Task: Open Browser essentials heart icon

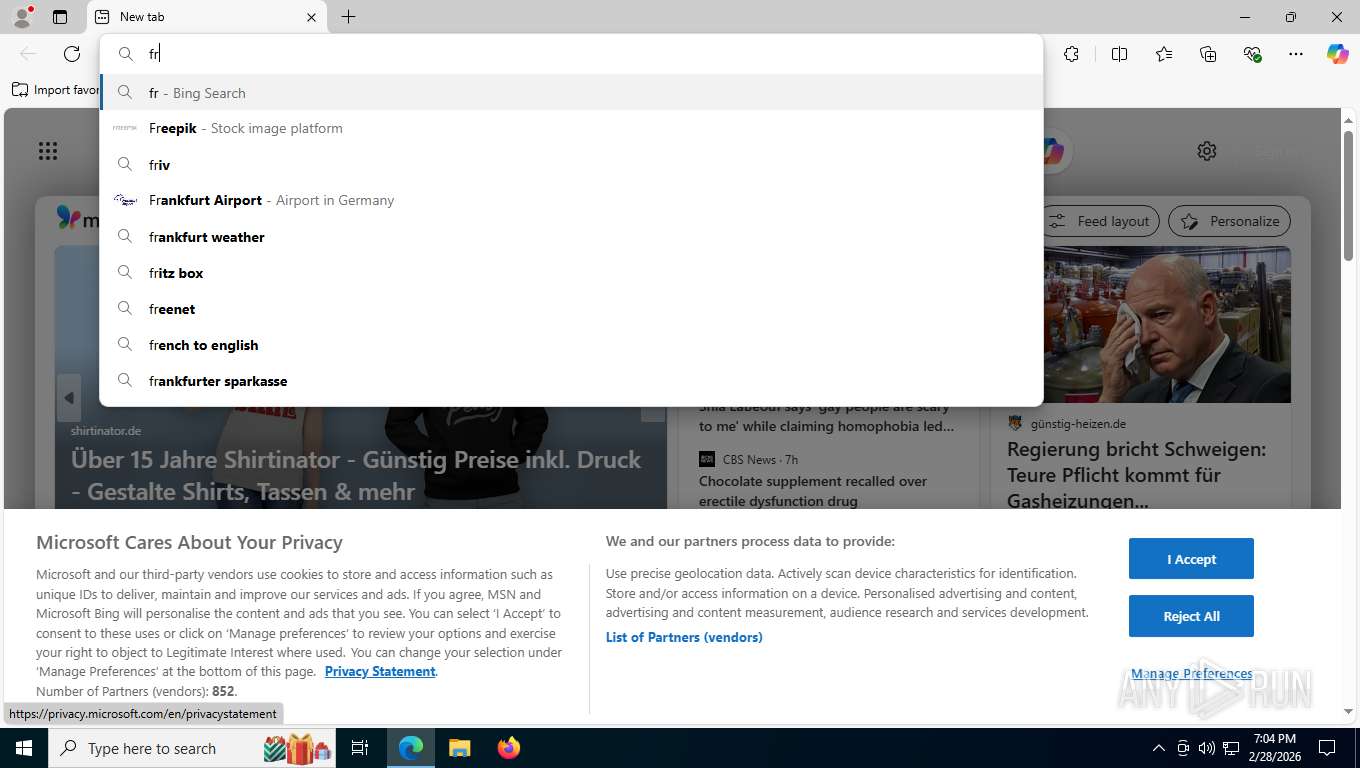Action: (1252, 54)
